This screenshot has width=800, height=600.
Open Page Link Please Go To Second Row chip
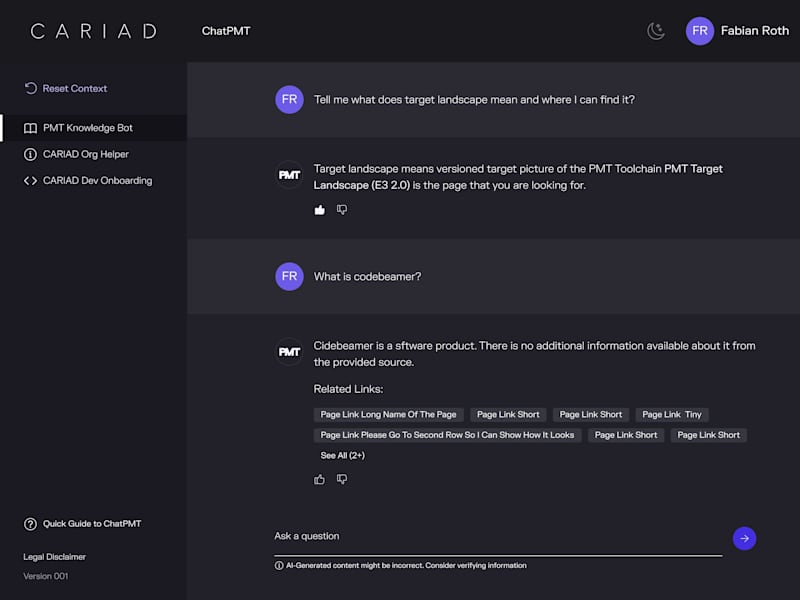tap(447, 435)
